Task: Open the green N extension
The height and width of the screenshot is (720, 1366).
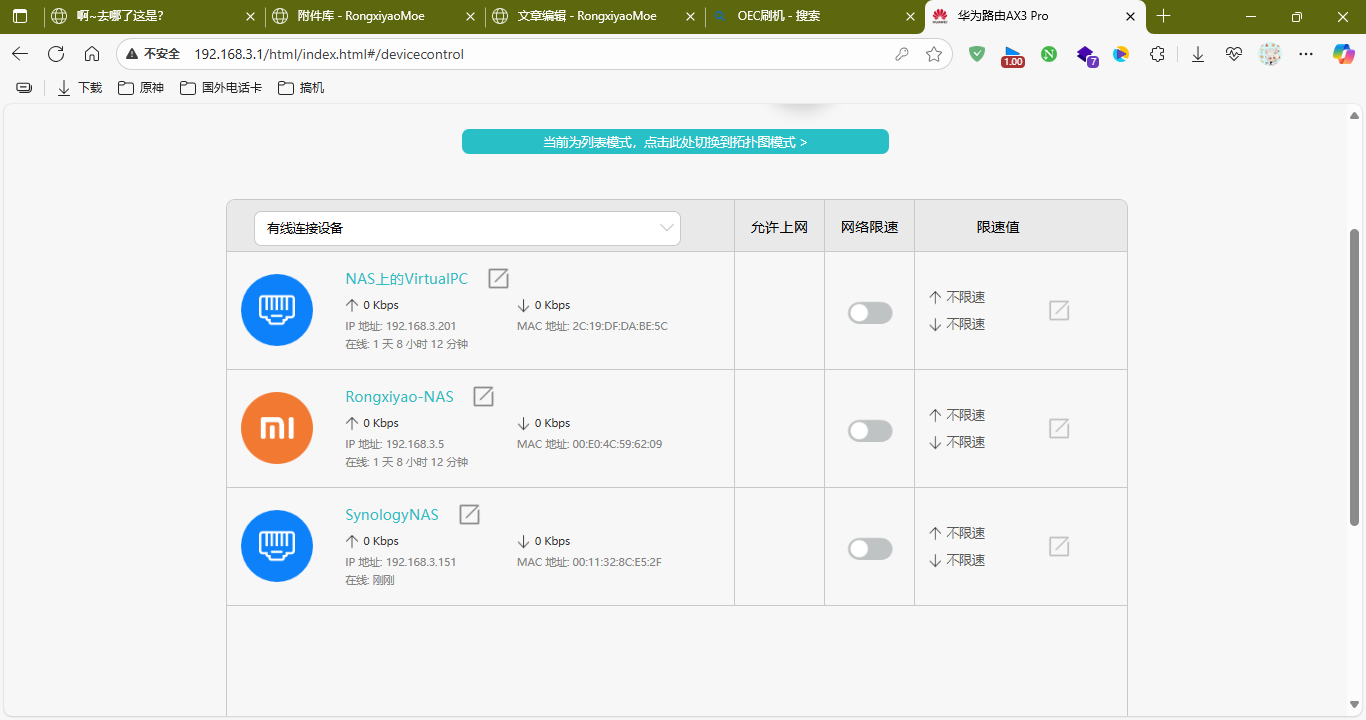Action: pos(1049,54)
